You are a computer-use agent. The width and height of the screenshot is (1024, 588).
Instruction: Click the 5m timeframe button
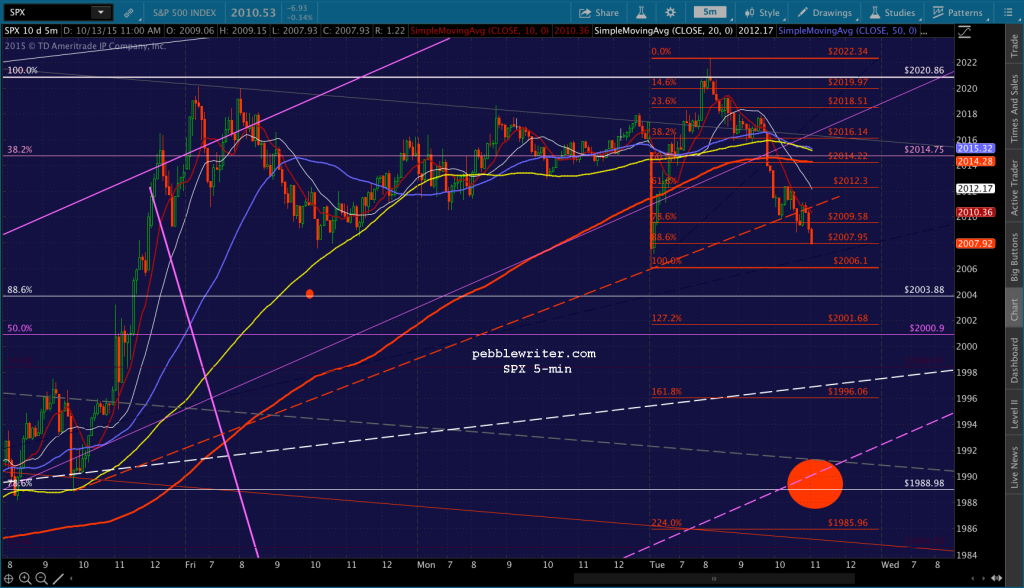click(710, 12)
